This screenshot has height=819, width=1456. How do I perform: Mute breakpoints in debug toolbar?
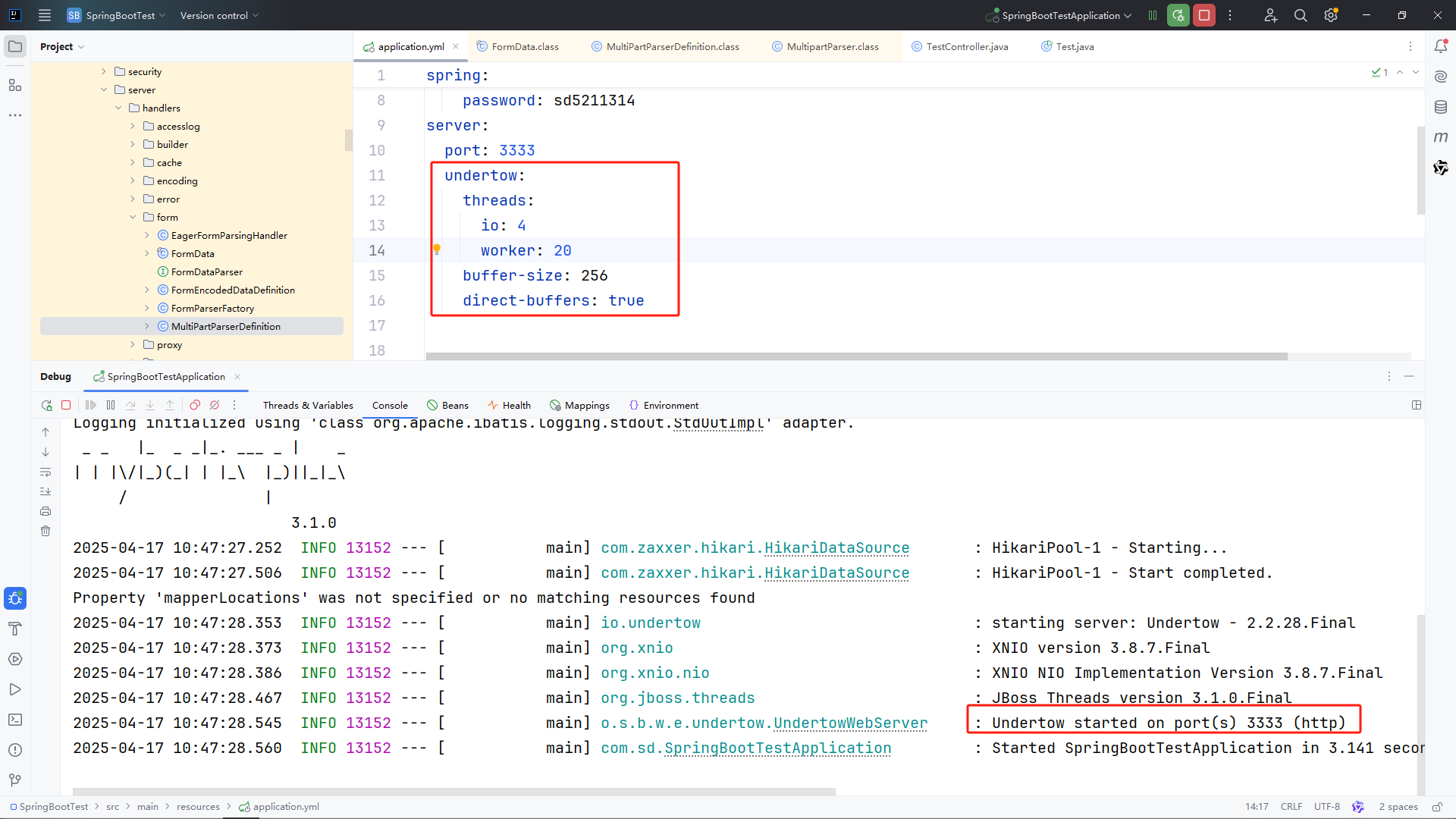pyautogui.click(x=215, y=406)
